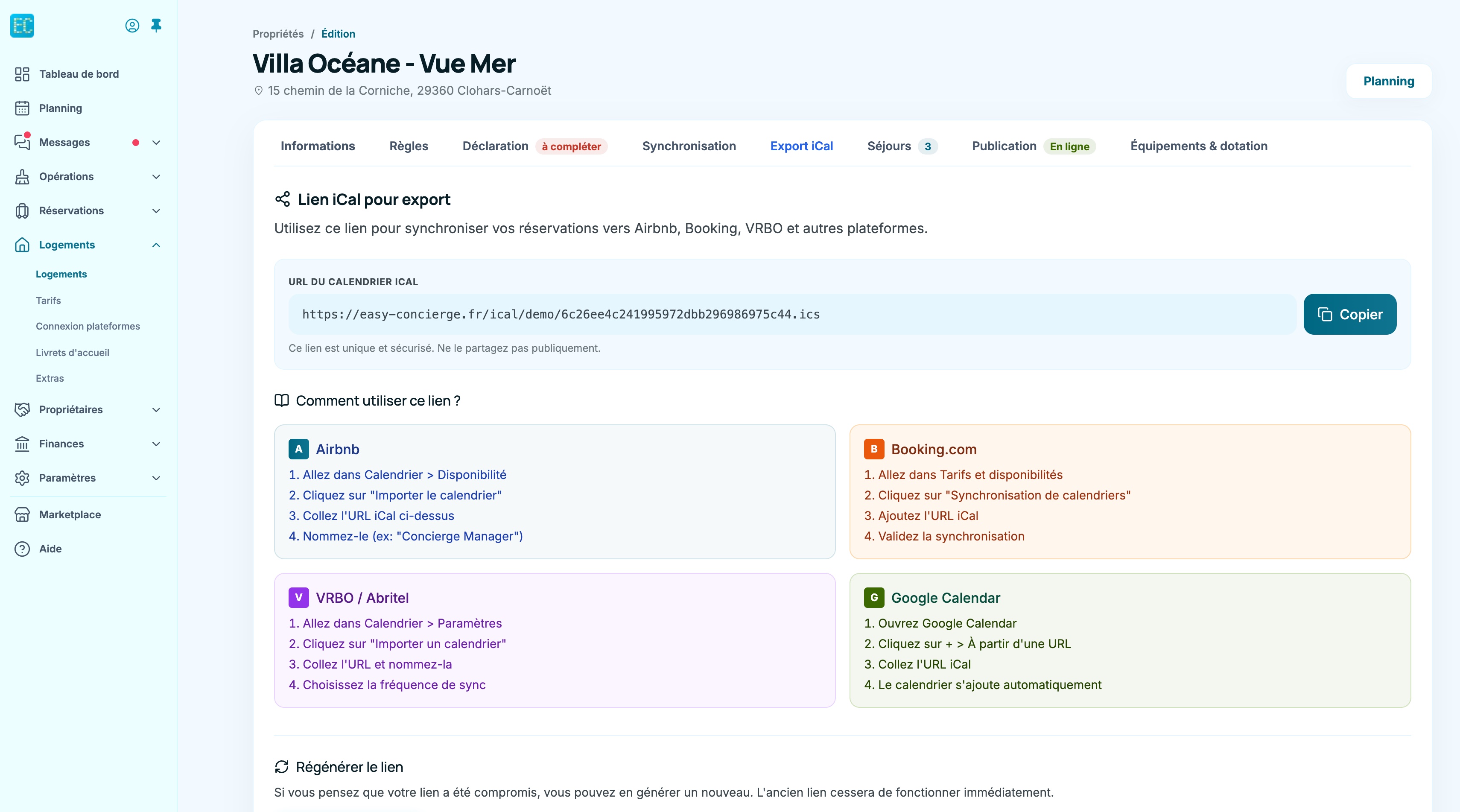Click the Copier button
This screenshot has height=812, width=1460.
click(x=1349, y=314)
